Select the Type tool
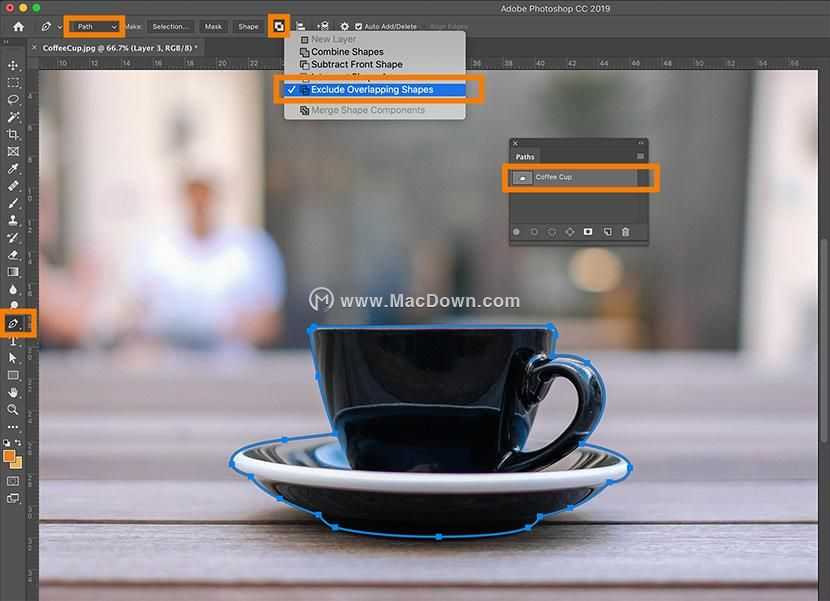This screenshot has width=830, height=601. (x=13, y=342)
